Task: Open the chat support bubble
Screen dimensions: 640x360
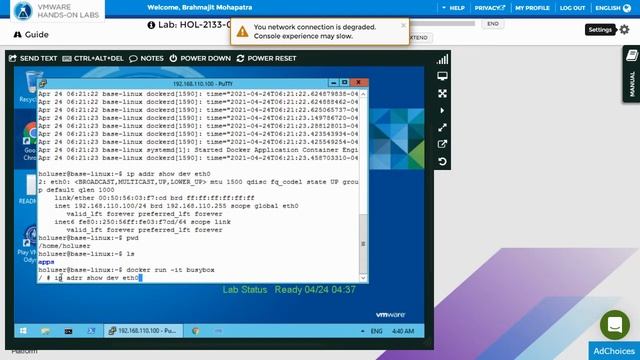Action: (615, 325)
